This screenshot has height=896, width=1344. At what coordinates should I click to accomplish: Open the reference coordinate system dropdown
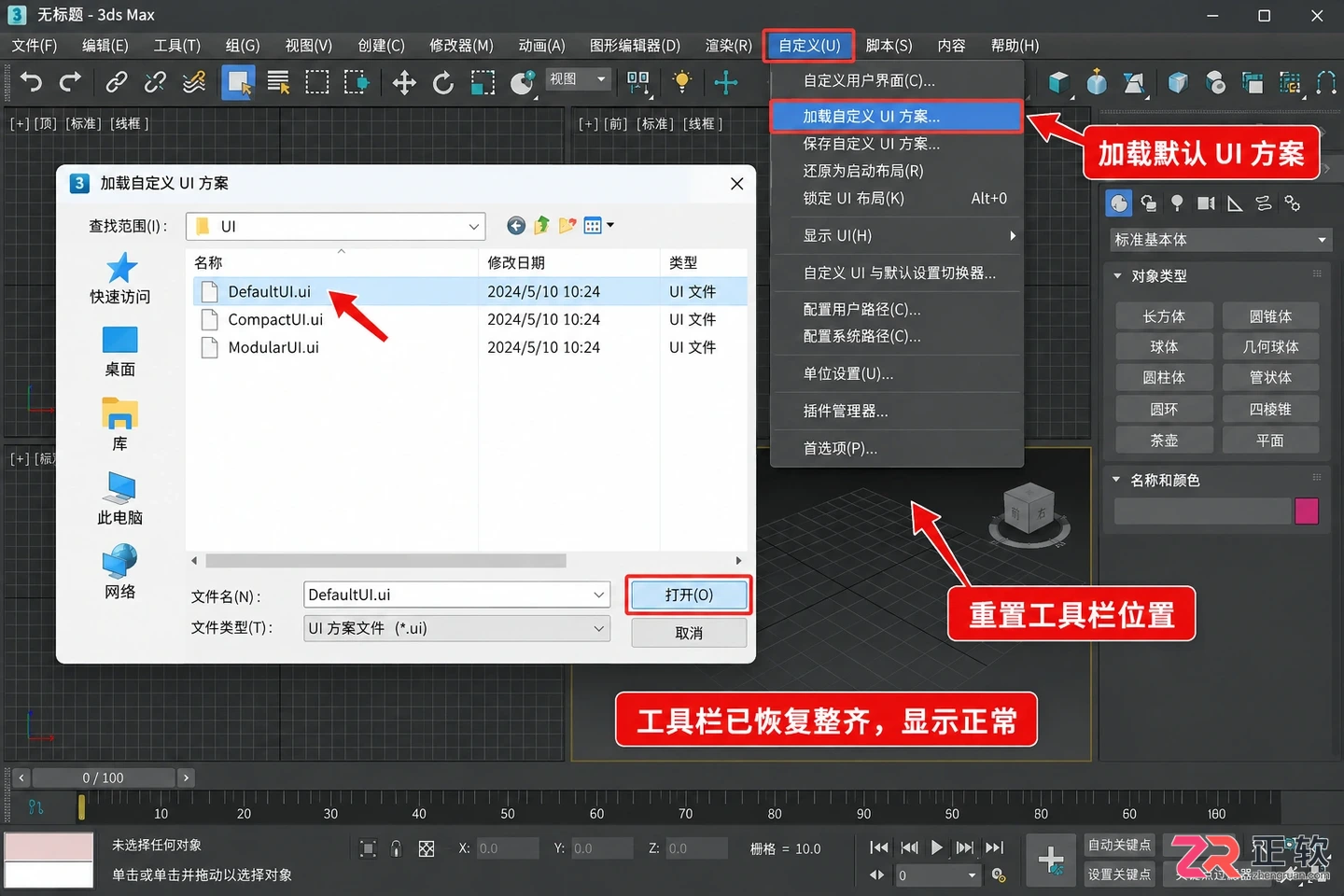(x=578, y=79)
